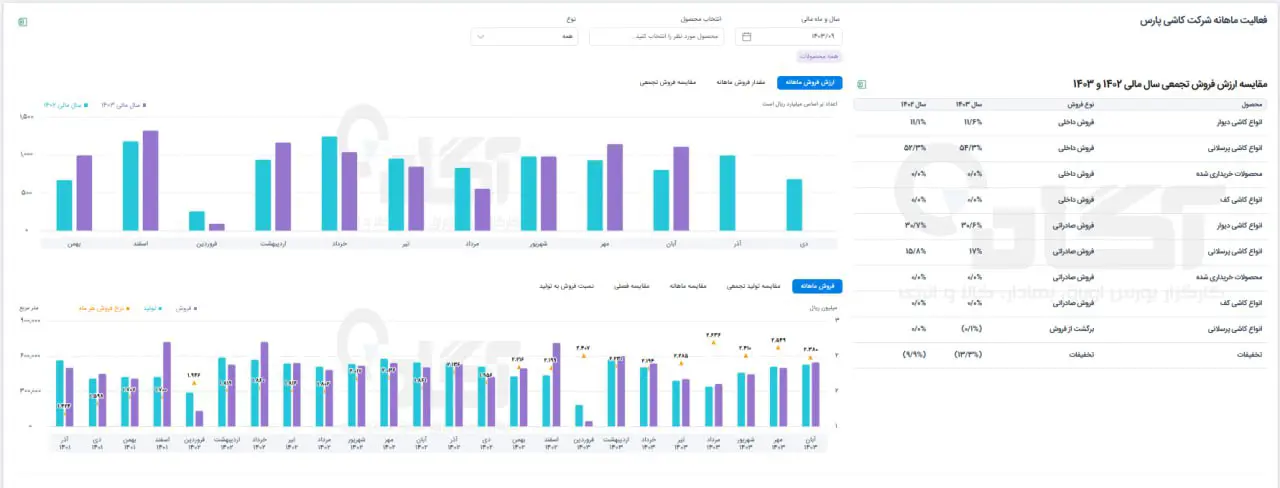Image resolution: width=1280 pixels, height=488 pixels.
Task: Click the فروردین label on top chart axis
Action: 209,242
